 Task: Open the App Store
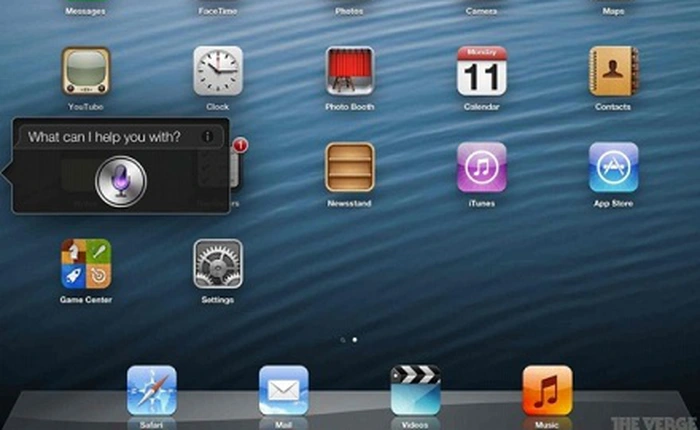[x=613, y=167]
